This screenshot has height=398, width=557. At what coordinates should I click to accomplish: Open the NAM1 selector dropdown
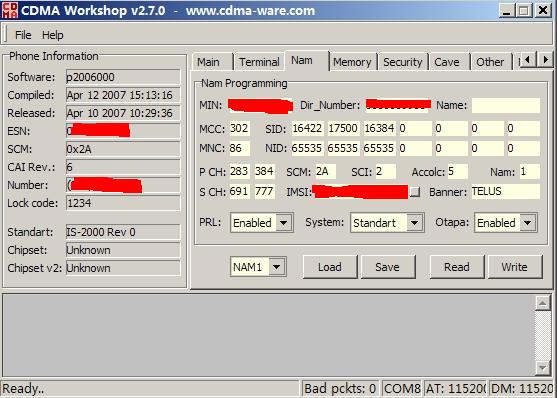pos(277,267)
